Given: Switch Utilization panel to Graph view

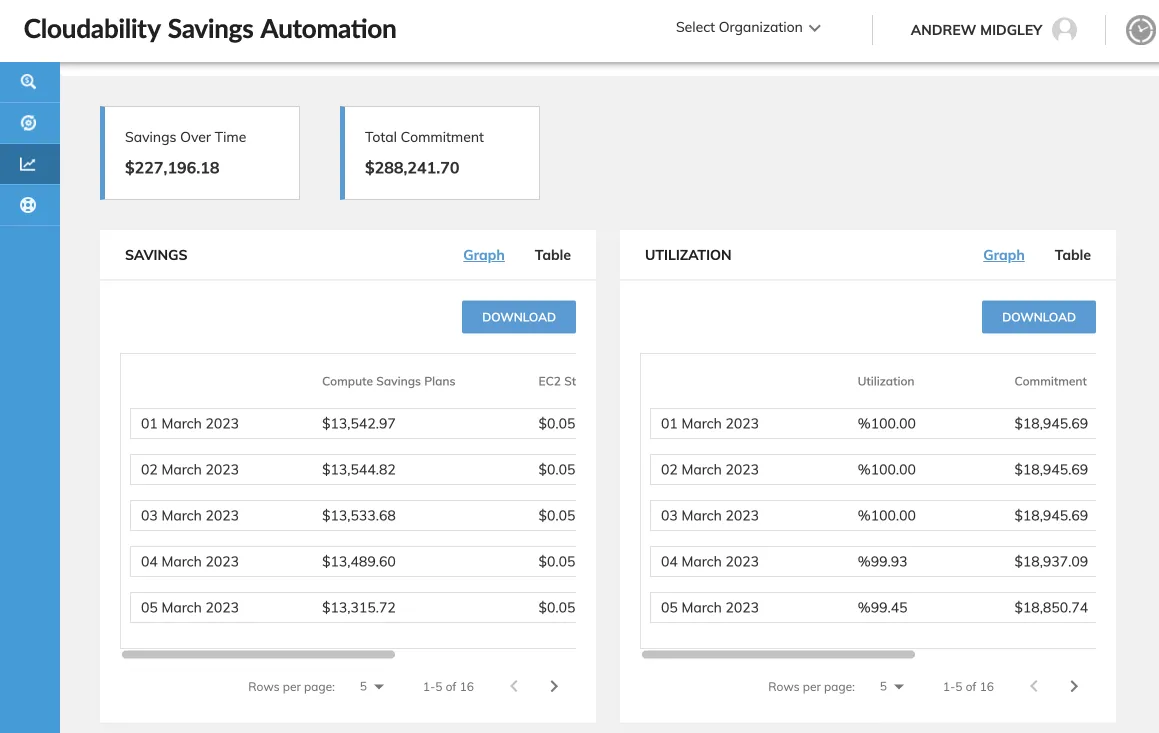Looking at the screenshot, I should (1003, 255).
